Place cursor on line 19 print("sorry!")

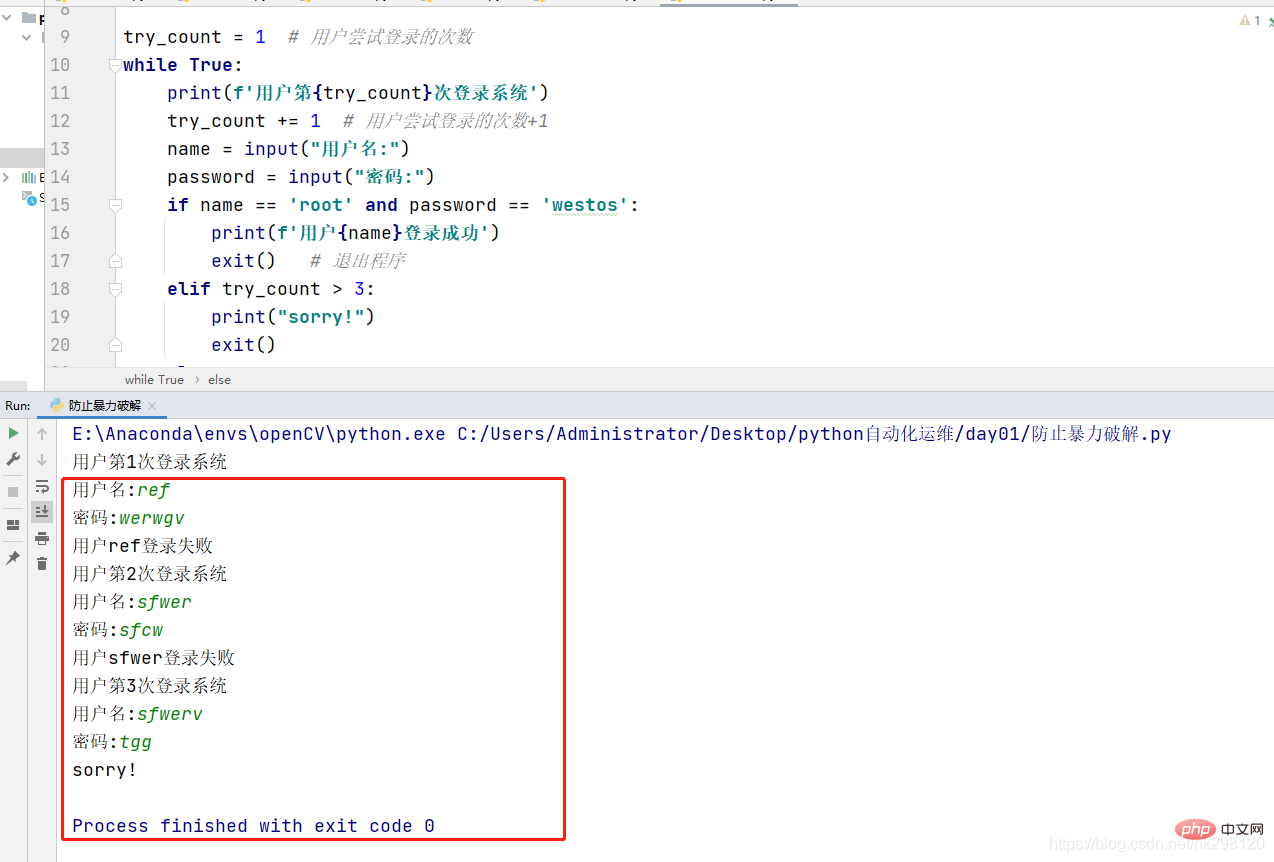coord(292,317)
